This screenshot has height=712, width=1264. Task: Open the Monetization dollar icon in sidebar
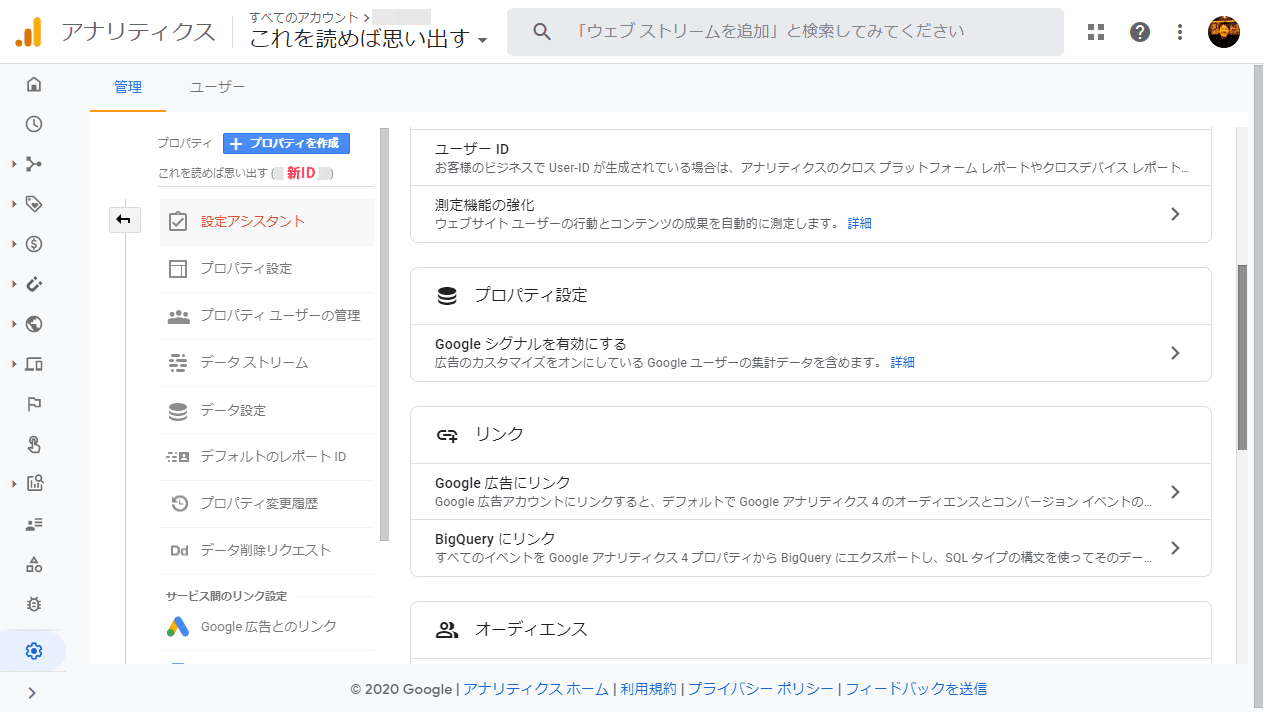[34, 244]
